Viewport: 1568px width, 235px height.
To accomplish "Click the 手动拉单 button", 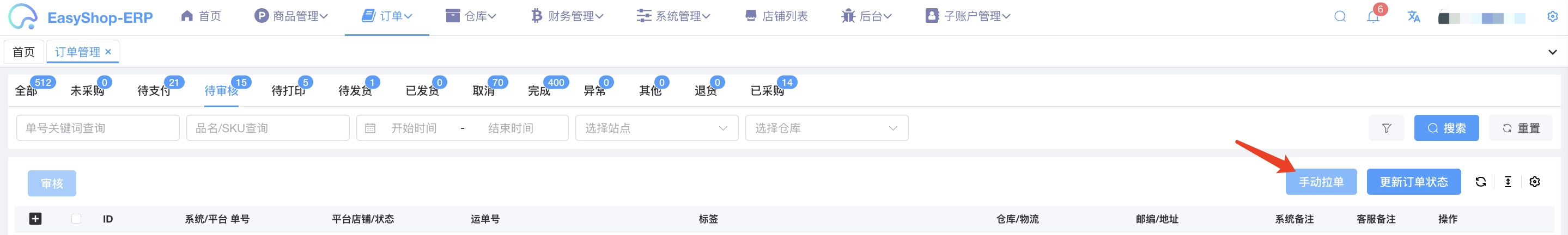I will tap(1321, 182).
